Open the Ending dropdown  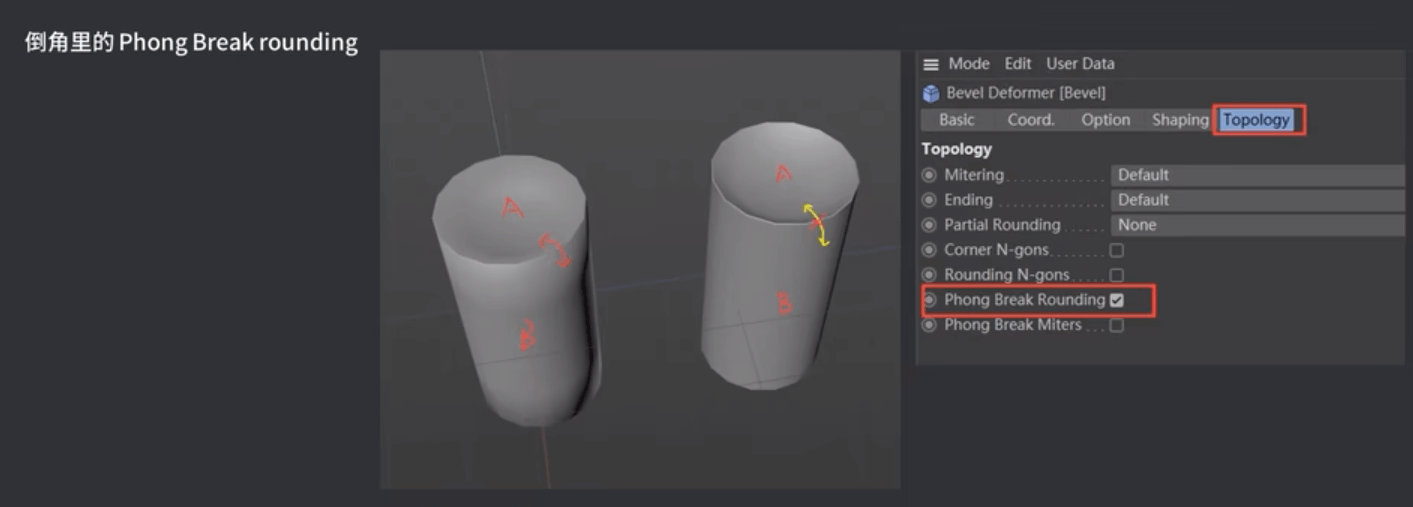(x=1256, y=200)
